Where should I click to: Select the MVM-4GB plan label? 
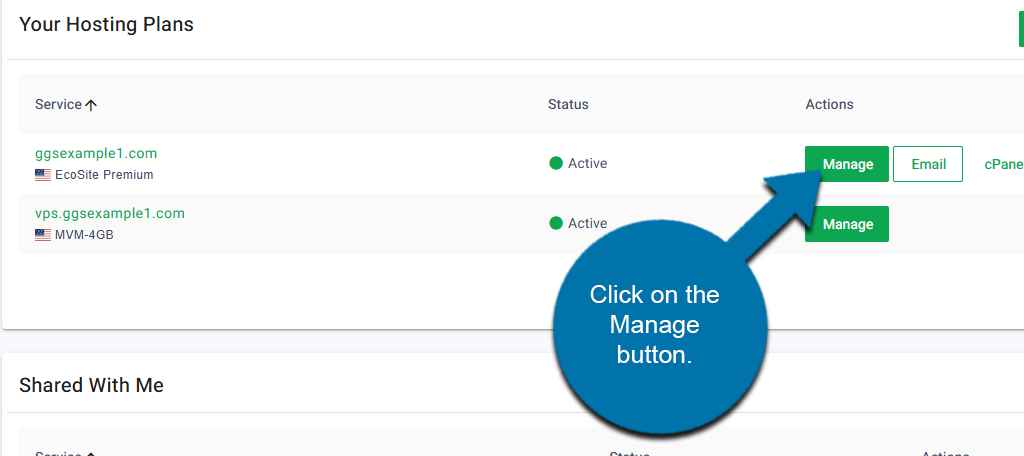click(84, 235)
